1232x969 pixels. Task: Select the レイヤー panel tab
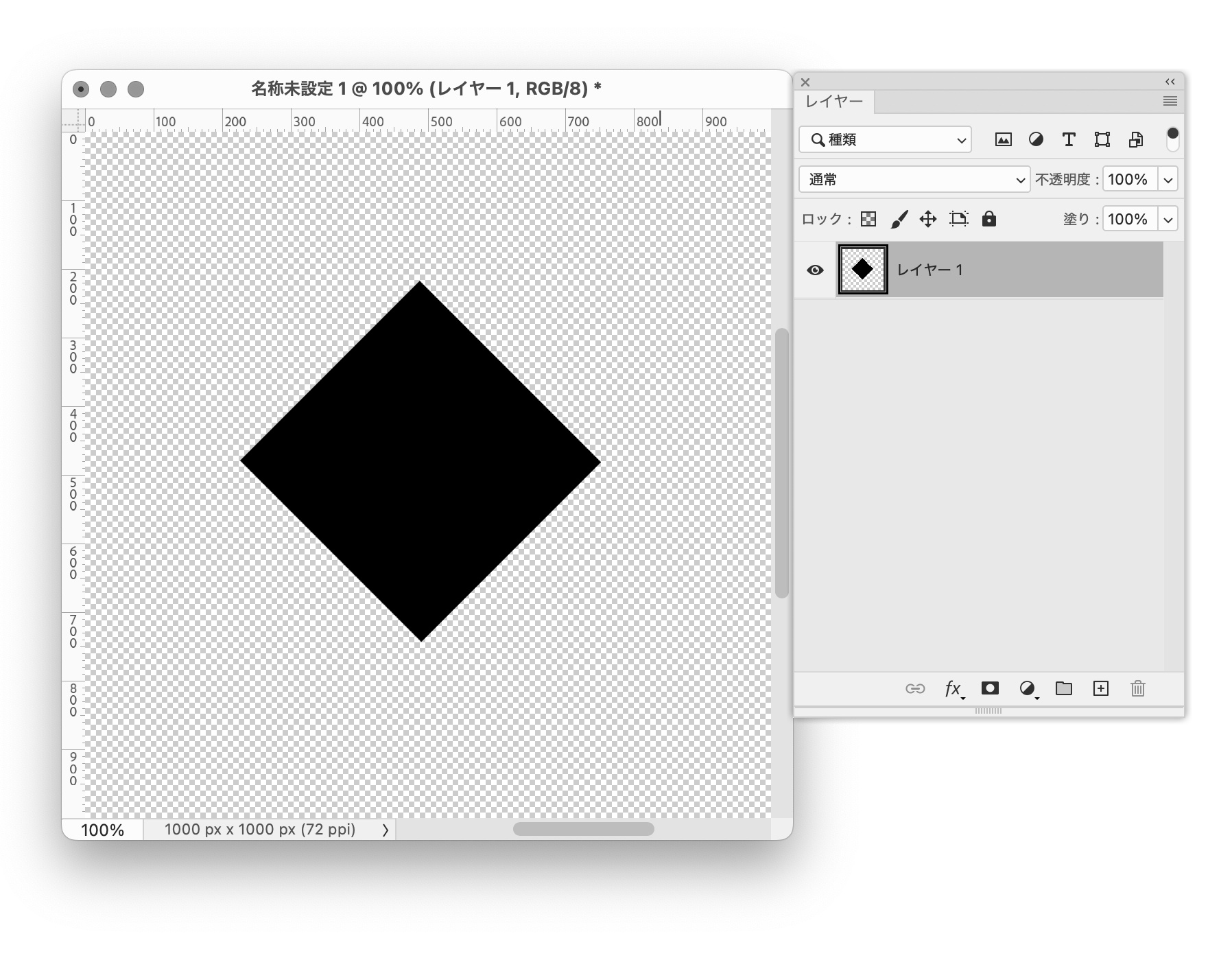point(834,102)
